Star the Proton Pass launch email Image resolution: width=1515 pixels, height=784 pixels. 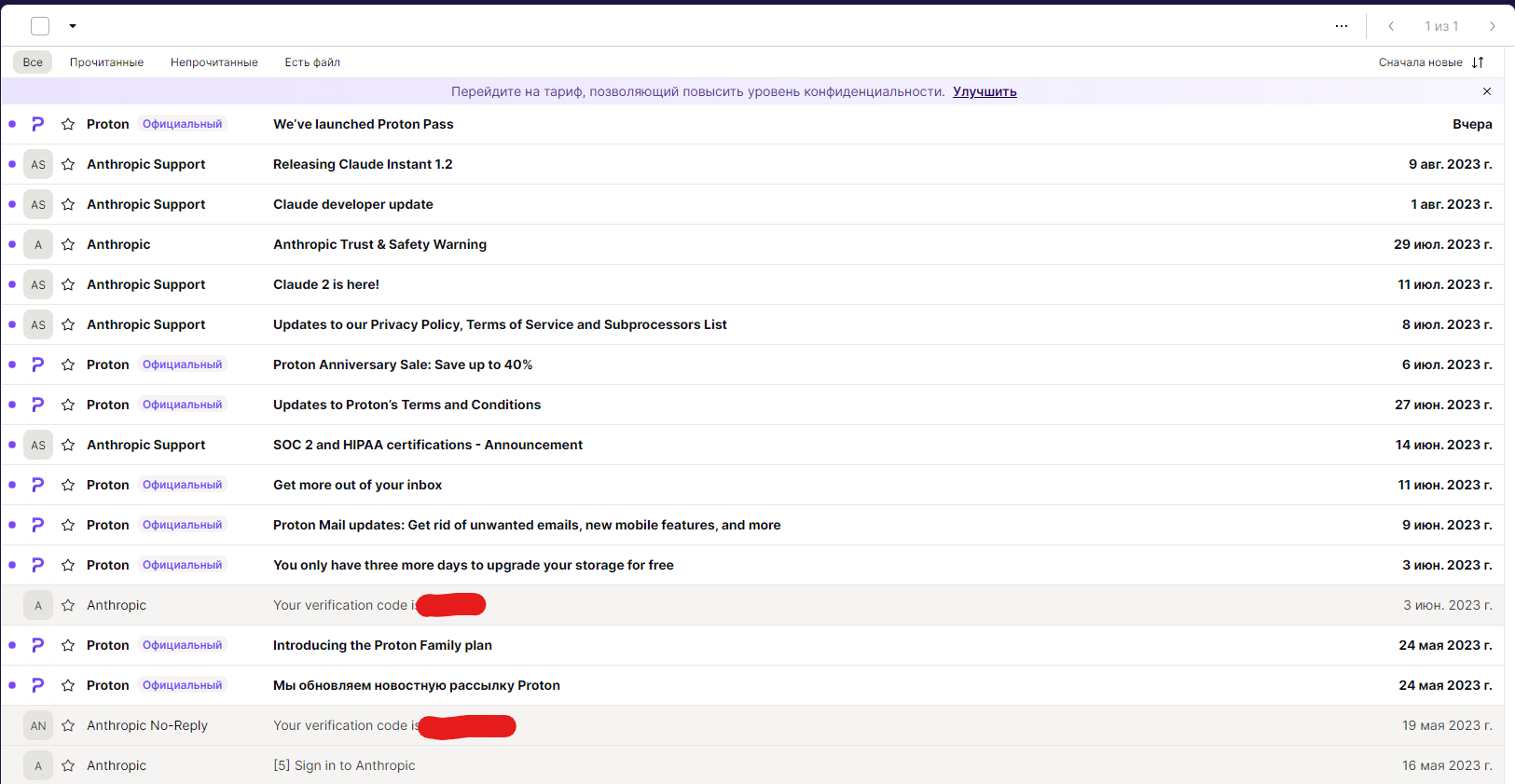tap(68, 124)
